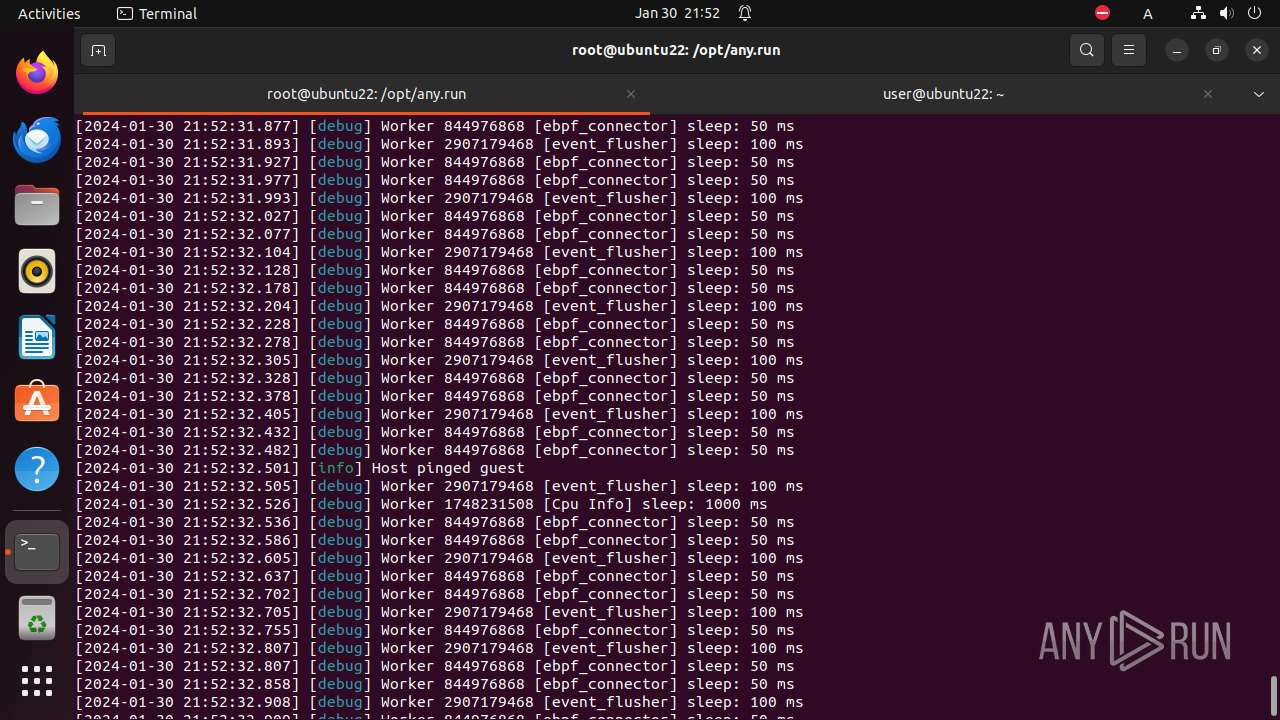Close the user@ubuntu22 tab
Image resolution: width=1280 pixels, height=720 pixels.
point(1208,94)
